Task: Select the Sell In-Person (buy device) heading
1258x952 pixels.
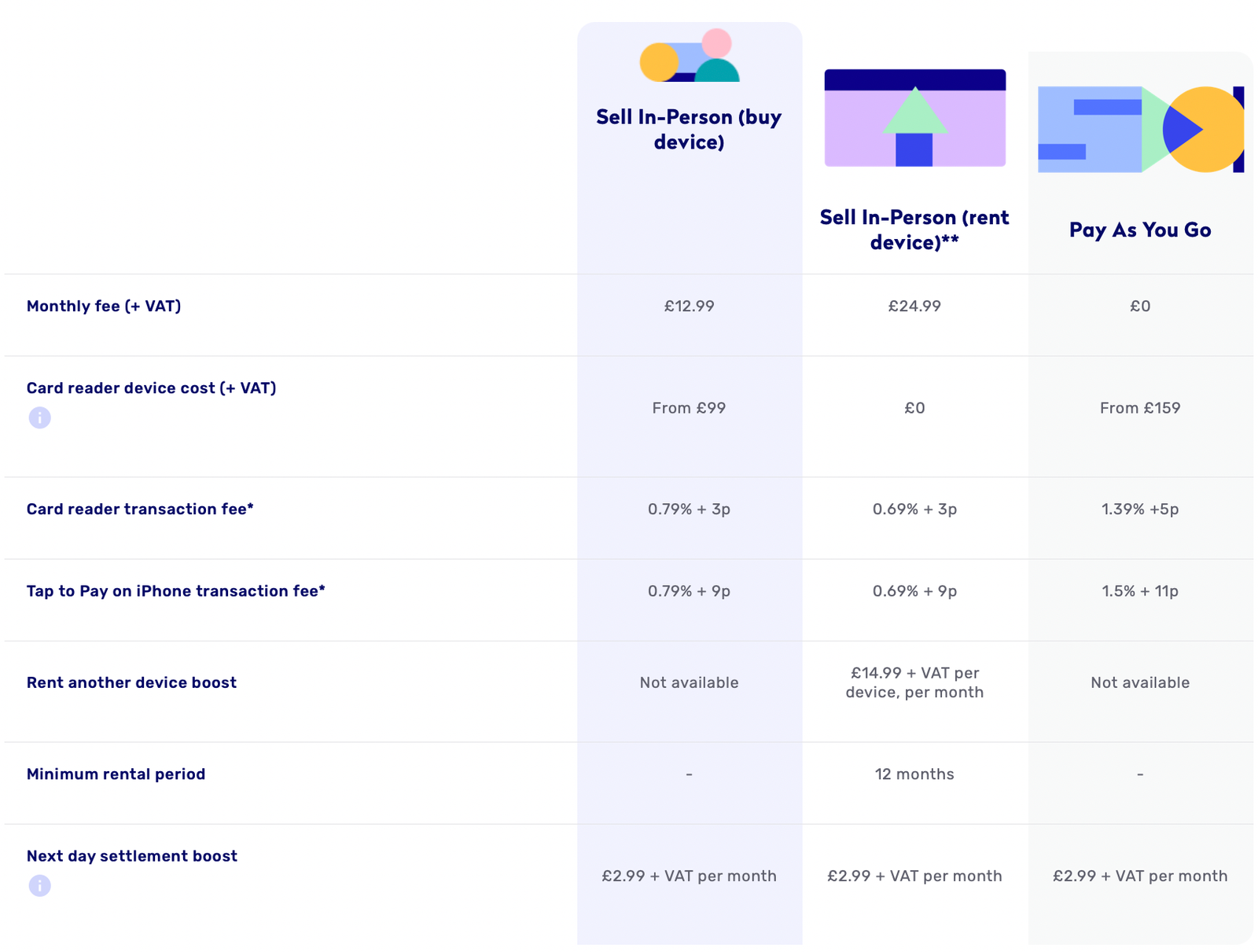Action: click(689, 129)
